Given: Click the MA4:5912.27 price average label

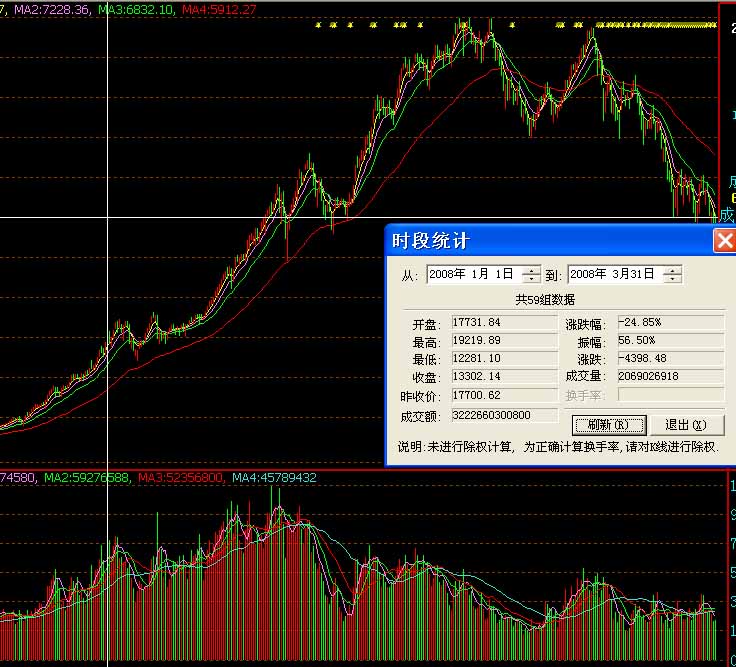Looking at the screenshot, I should (x=219, y=9).
